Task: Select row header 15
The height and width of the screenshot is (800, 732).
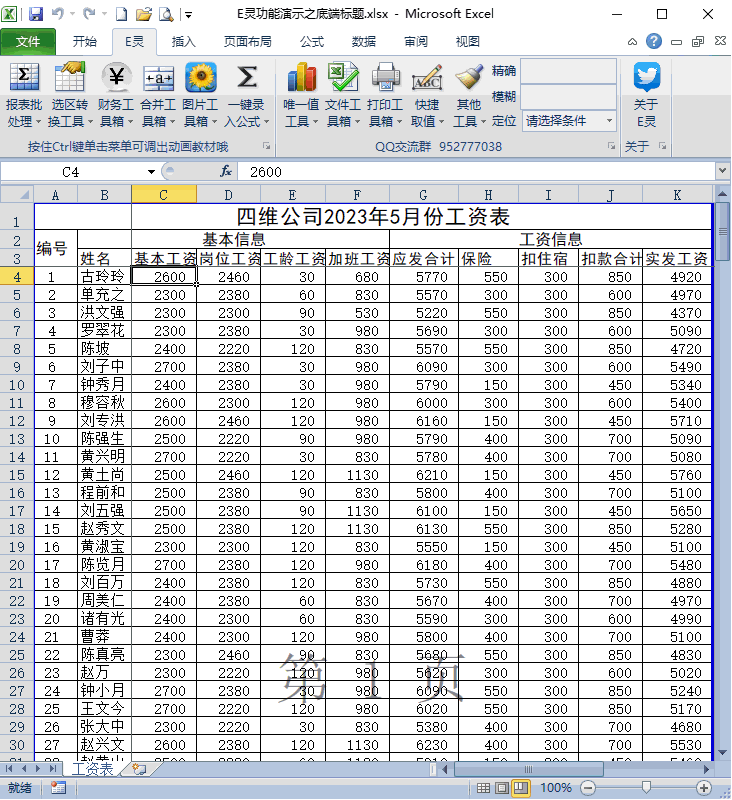Action: click(x=17, y=475)
